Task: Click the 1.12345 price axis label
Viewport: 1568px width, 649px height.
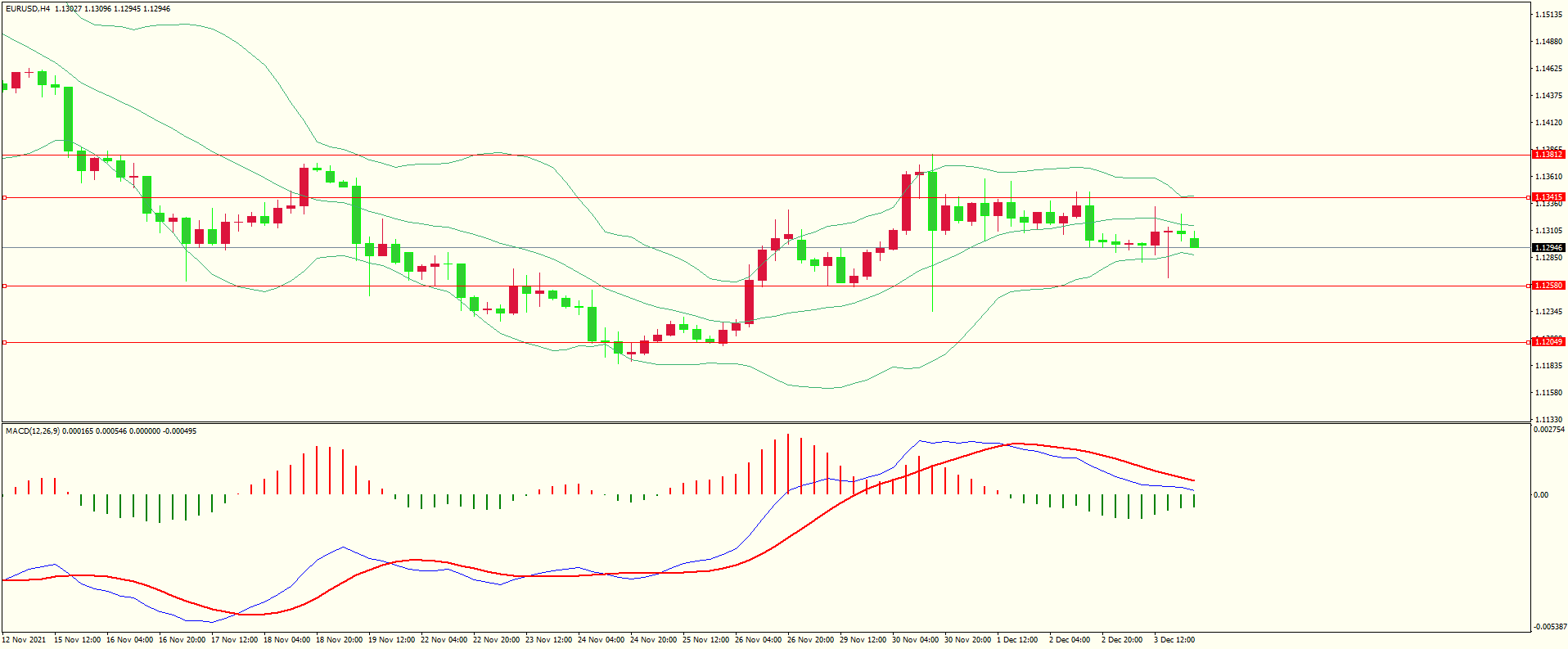Action: pos(1548,312)
